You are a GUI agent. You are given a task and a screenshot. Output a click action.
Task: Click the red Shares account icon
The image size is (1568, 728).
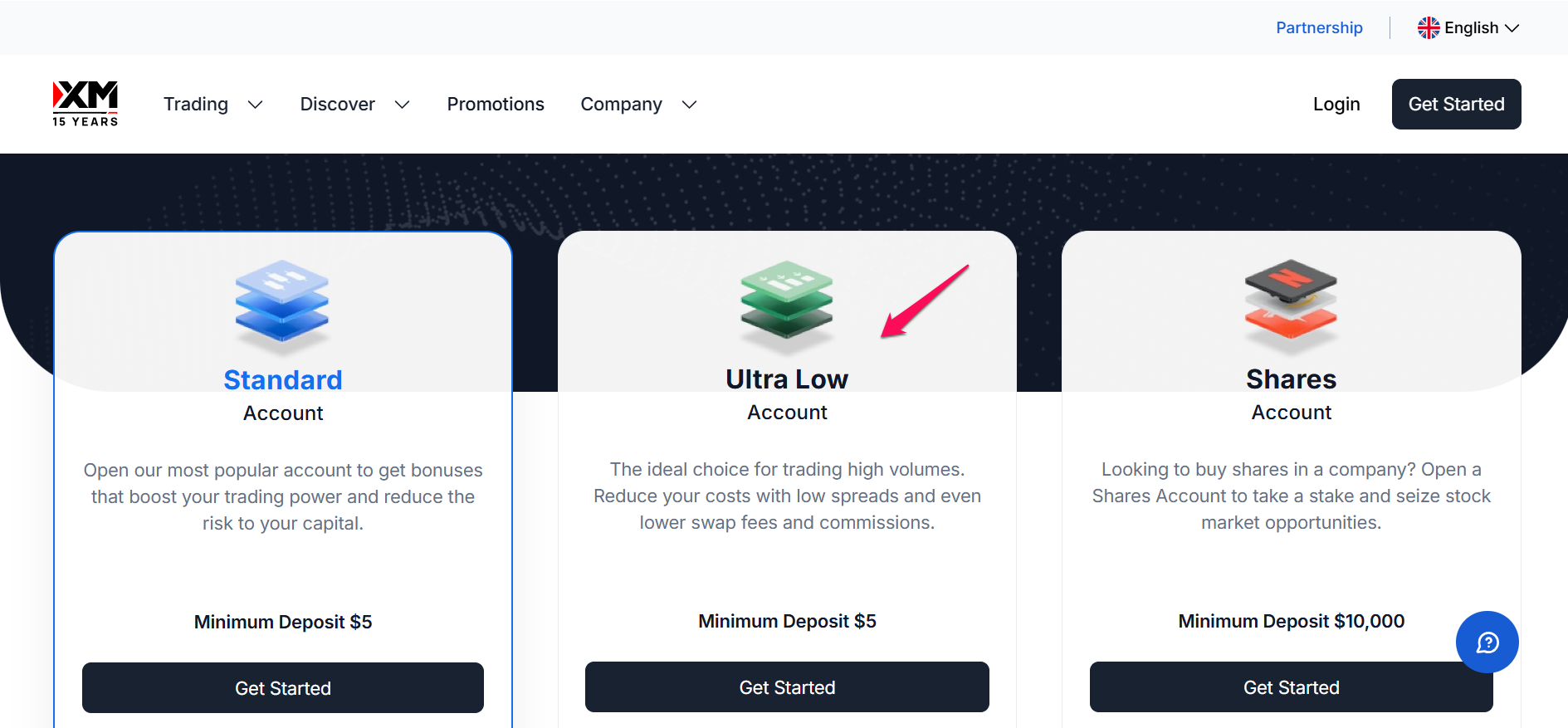1291,302
